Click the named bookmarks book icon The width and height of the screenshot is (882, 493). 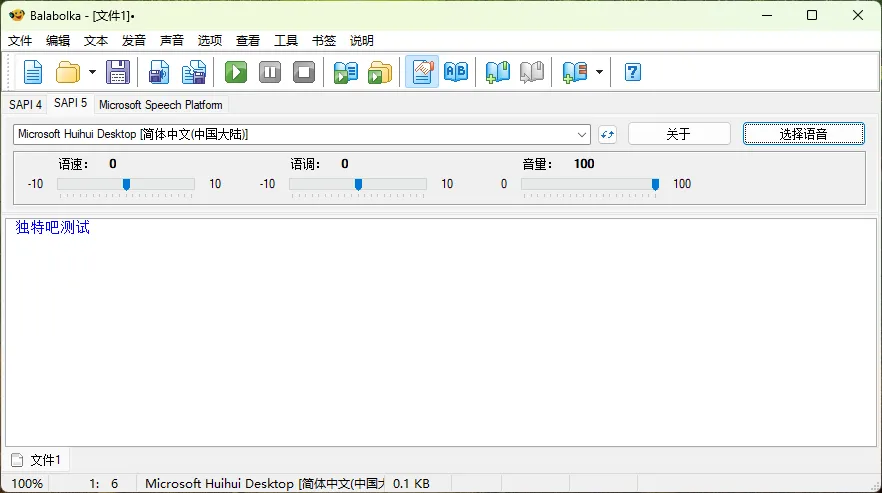[x=574, y=72]
